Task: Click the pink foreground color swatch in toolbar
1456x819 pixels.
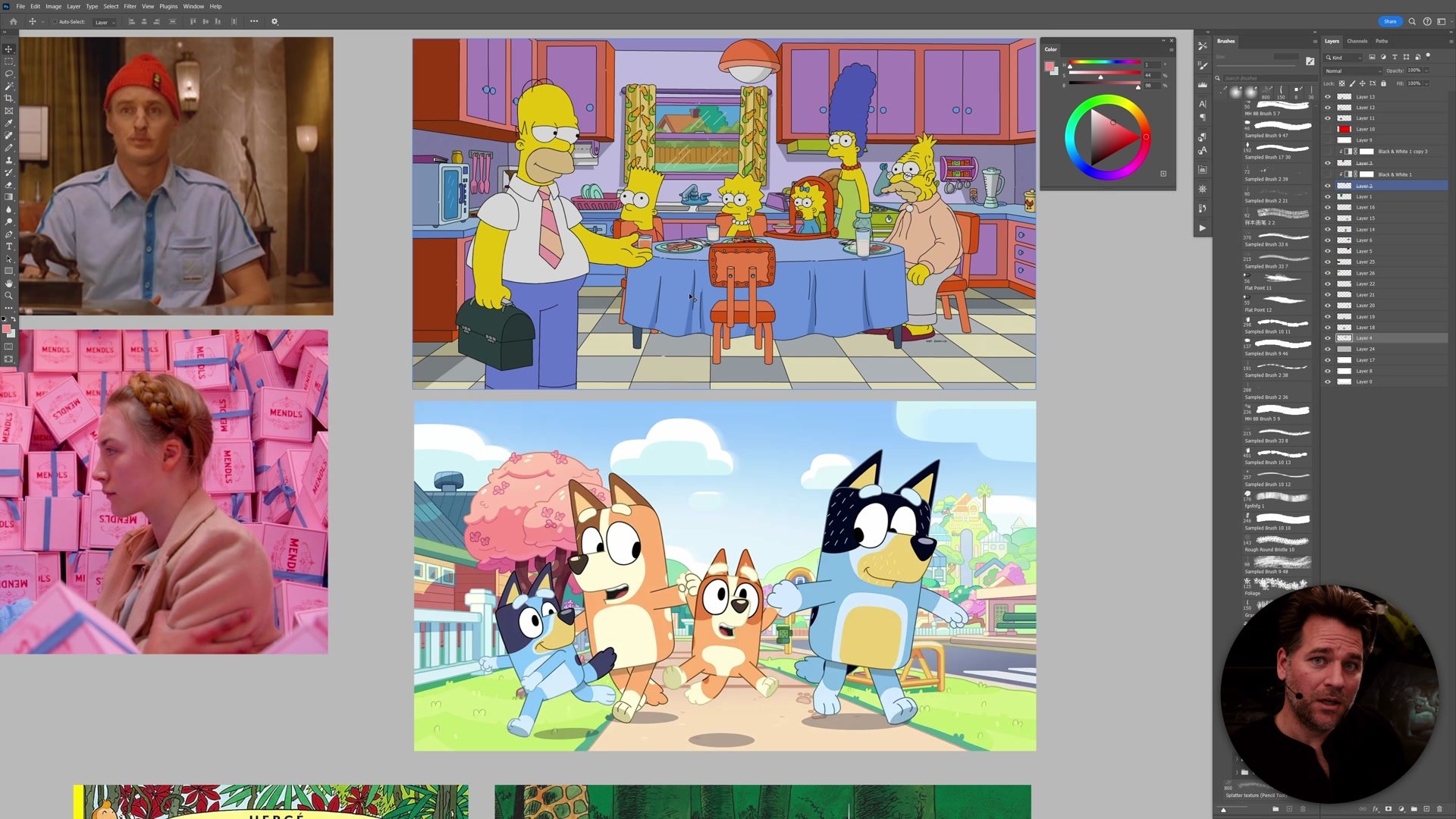Action: pyautogui.click(x=7, y=330)
